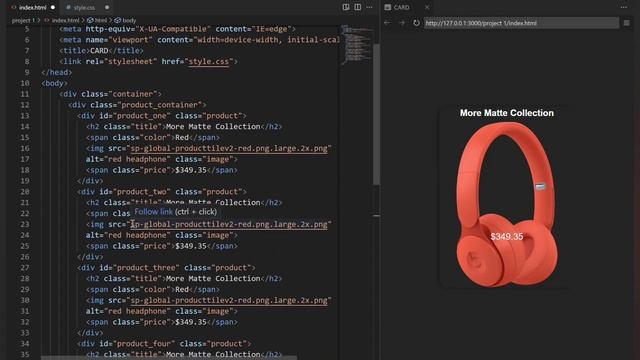Click the 'product_three' div on line 27
640x360 pixels.
pos(166,268)
